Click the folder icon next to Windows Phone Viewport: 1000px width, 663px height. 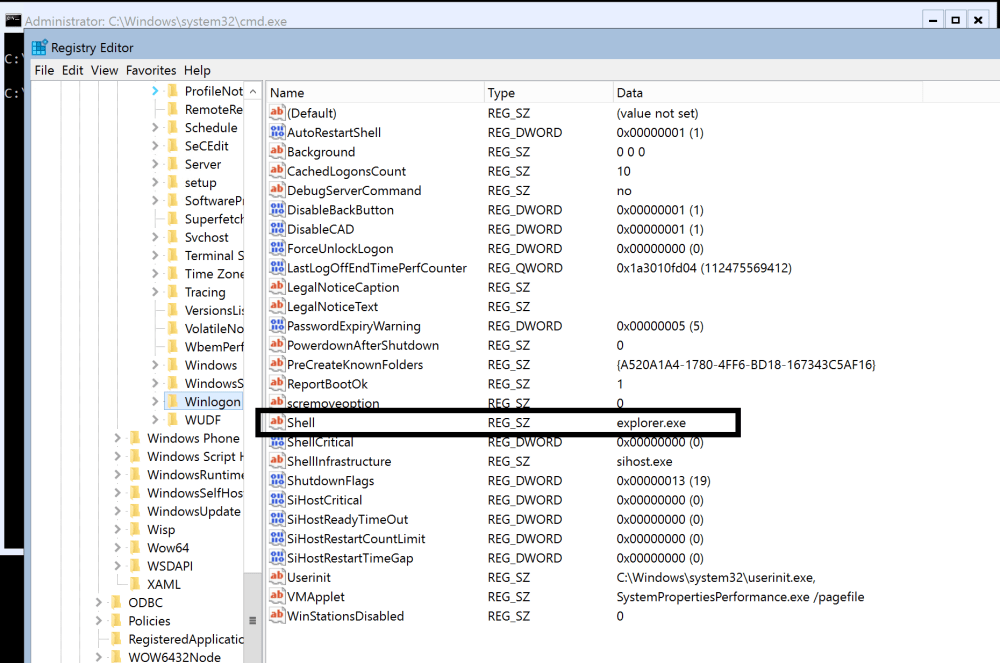[136, 438]
